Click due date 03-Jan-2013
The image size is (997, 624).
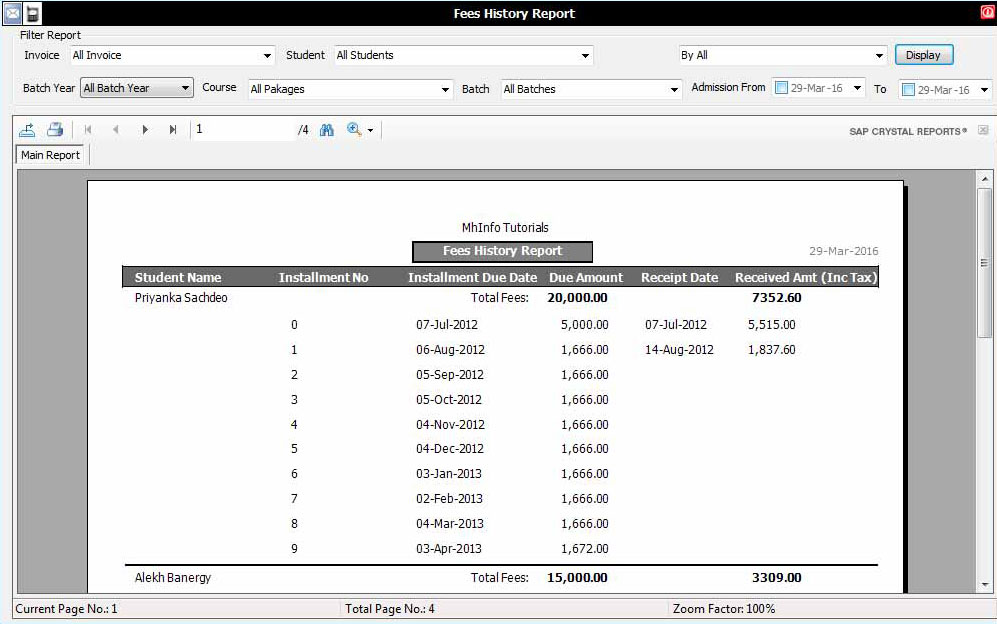coord(449,474)
